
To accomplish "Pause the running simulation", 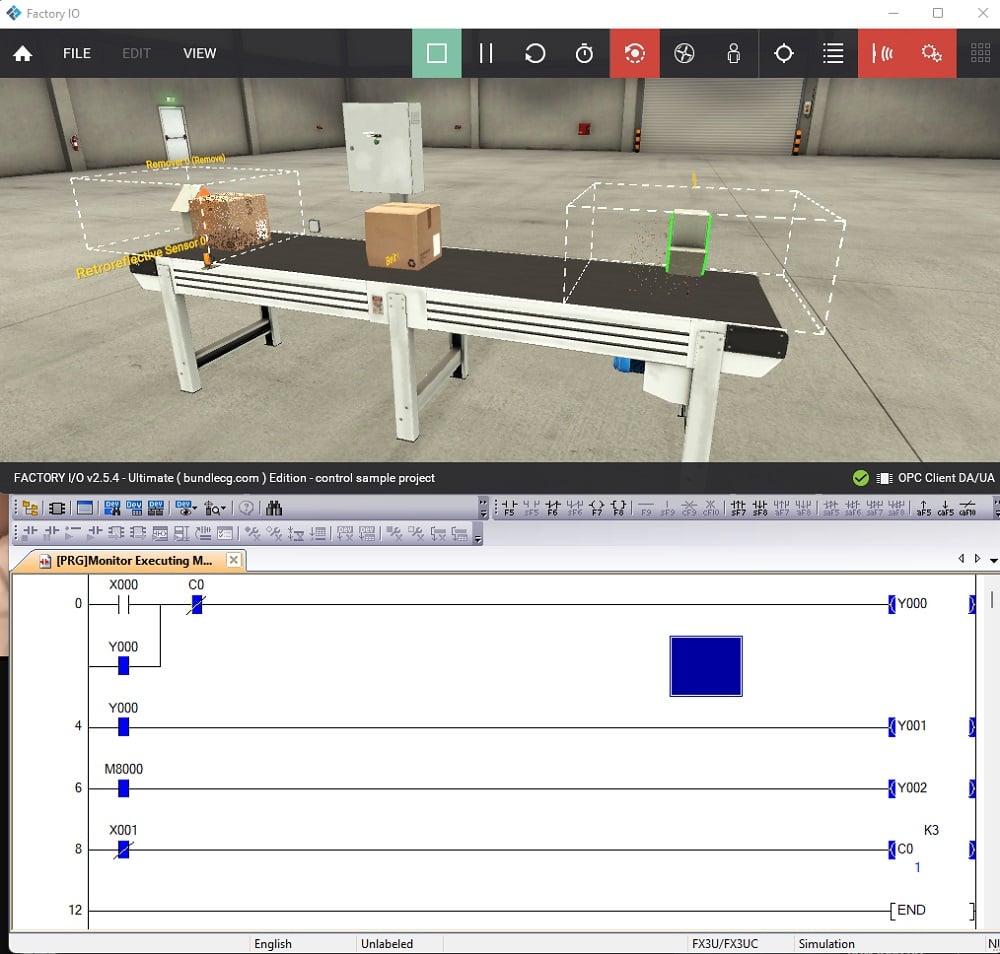I will pos(485,53).
